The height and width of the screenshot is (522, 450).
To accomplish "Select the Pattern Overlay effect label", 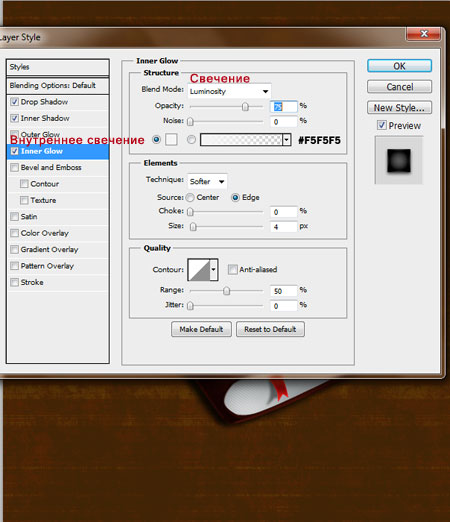I will pyautogui.click(x=47, y=266).
